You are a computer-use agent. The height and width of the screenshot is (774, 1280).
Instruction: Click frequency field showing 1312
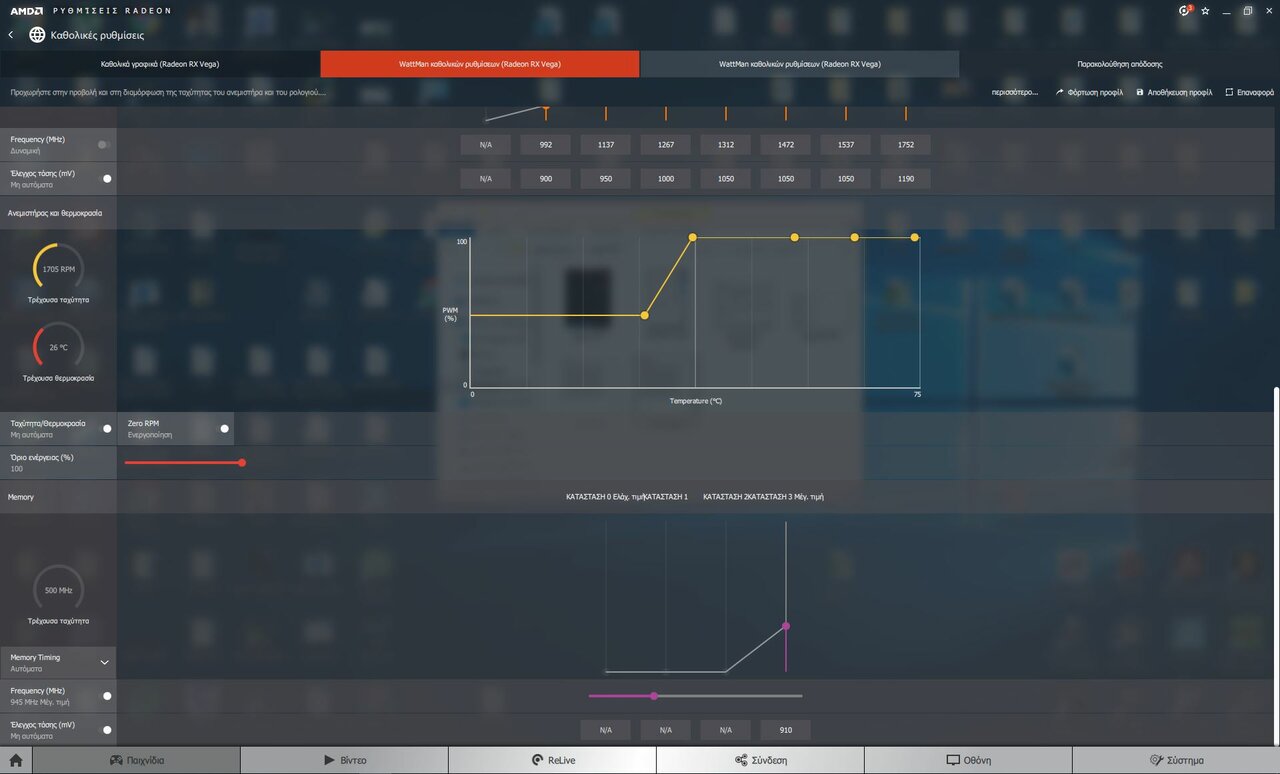pos(726,145)
